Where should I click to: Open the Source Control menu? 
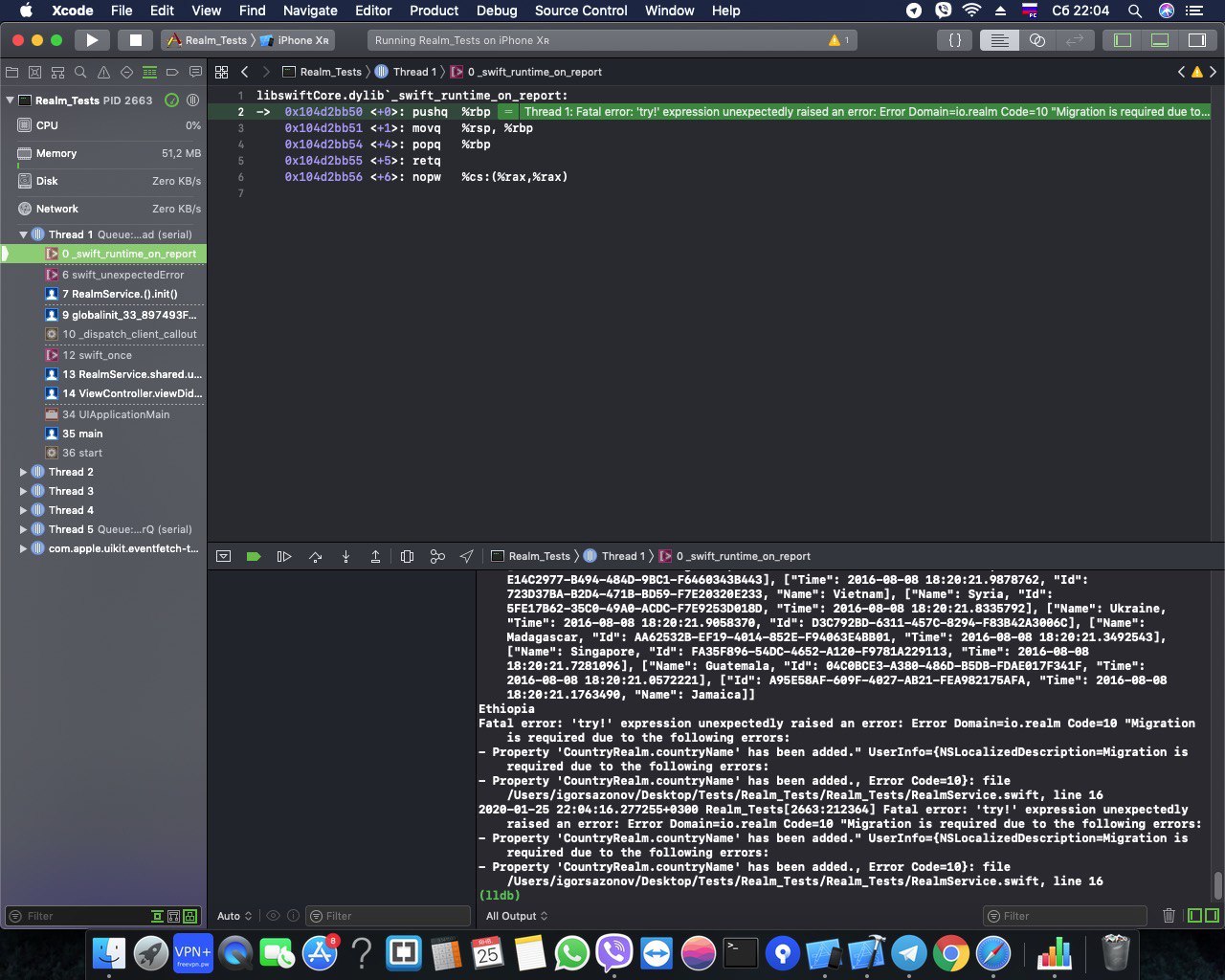pos(581,11)
